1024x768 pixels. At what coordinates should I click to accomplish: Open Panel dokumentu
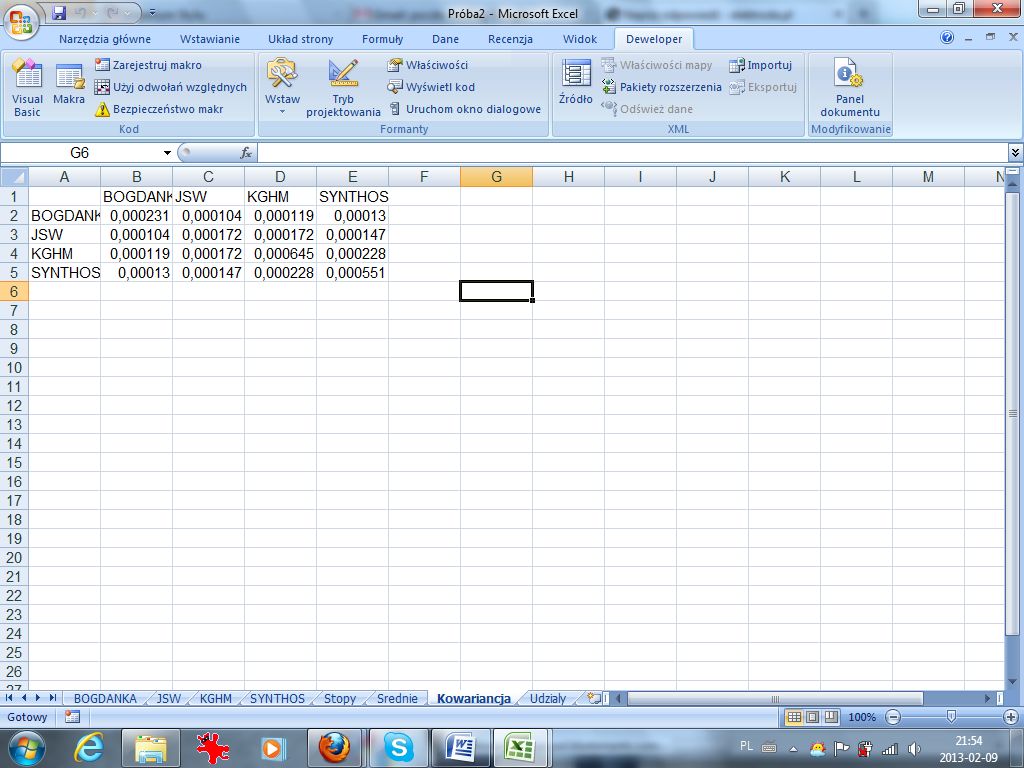(850, 88)
